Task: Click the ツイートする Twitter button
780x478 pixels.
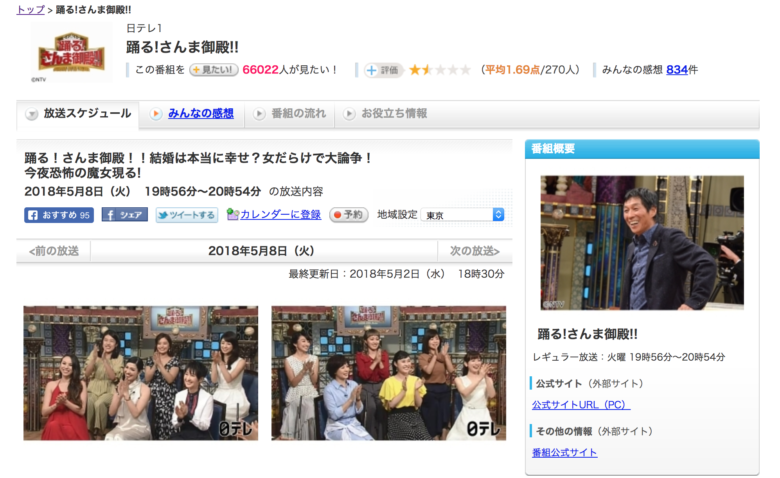Action: coord(187,215)
